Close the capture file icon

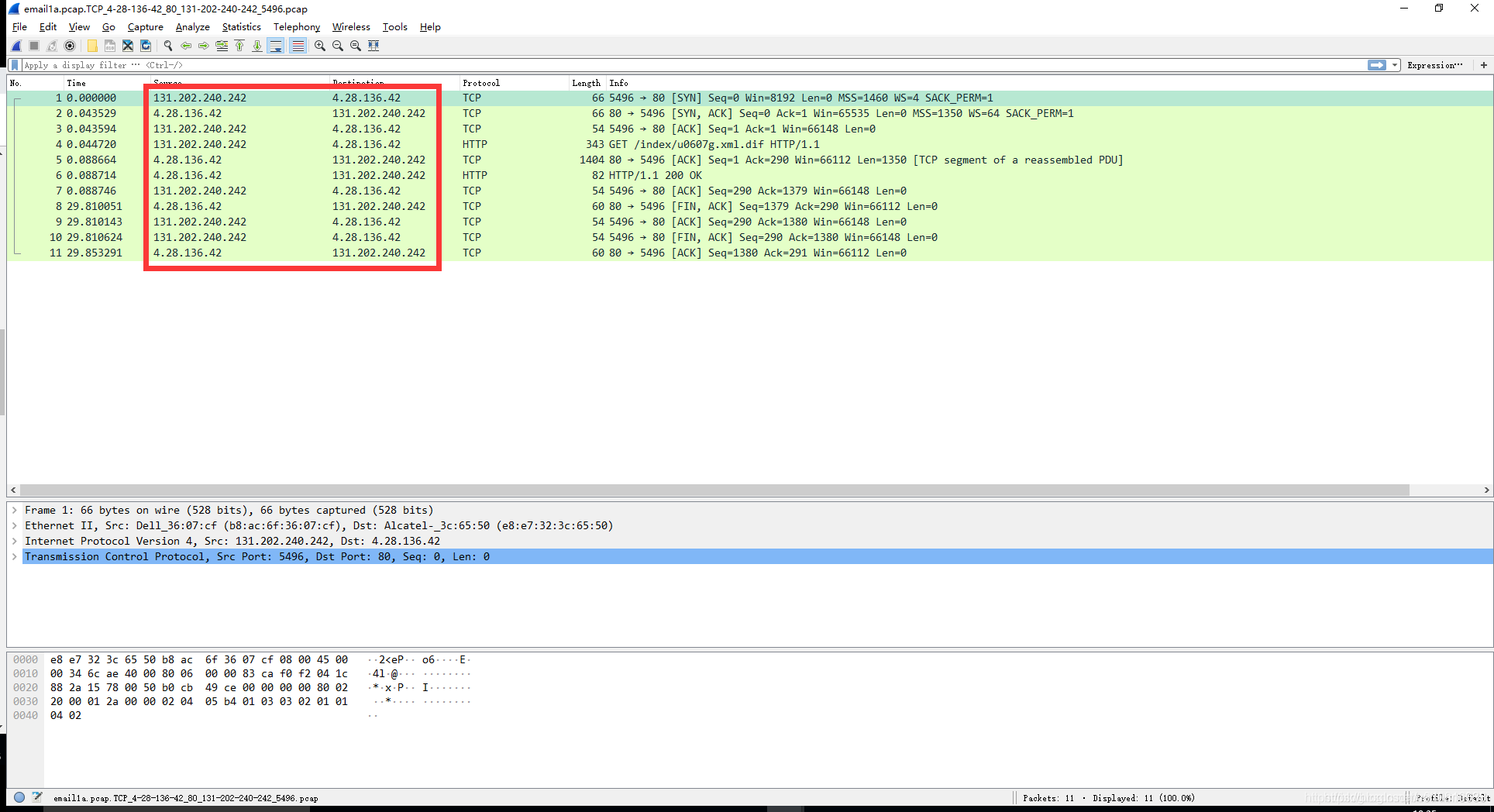point(128,46)
